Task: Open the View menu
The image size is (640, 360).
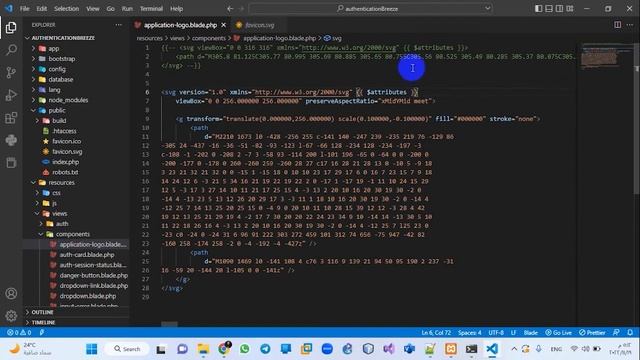Action: pos(93,9)
